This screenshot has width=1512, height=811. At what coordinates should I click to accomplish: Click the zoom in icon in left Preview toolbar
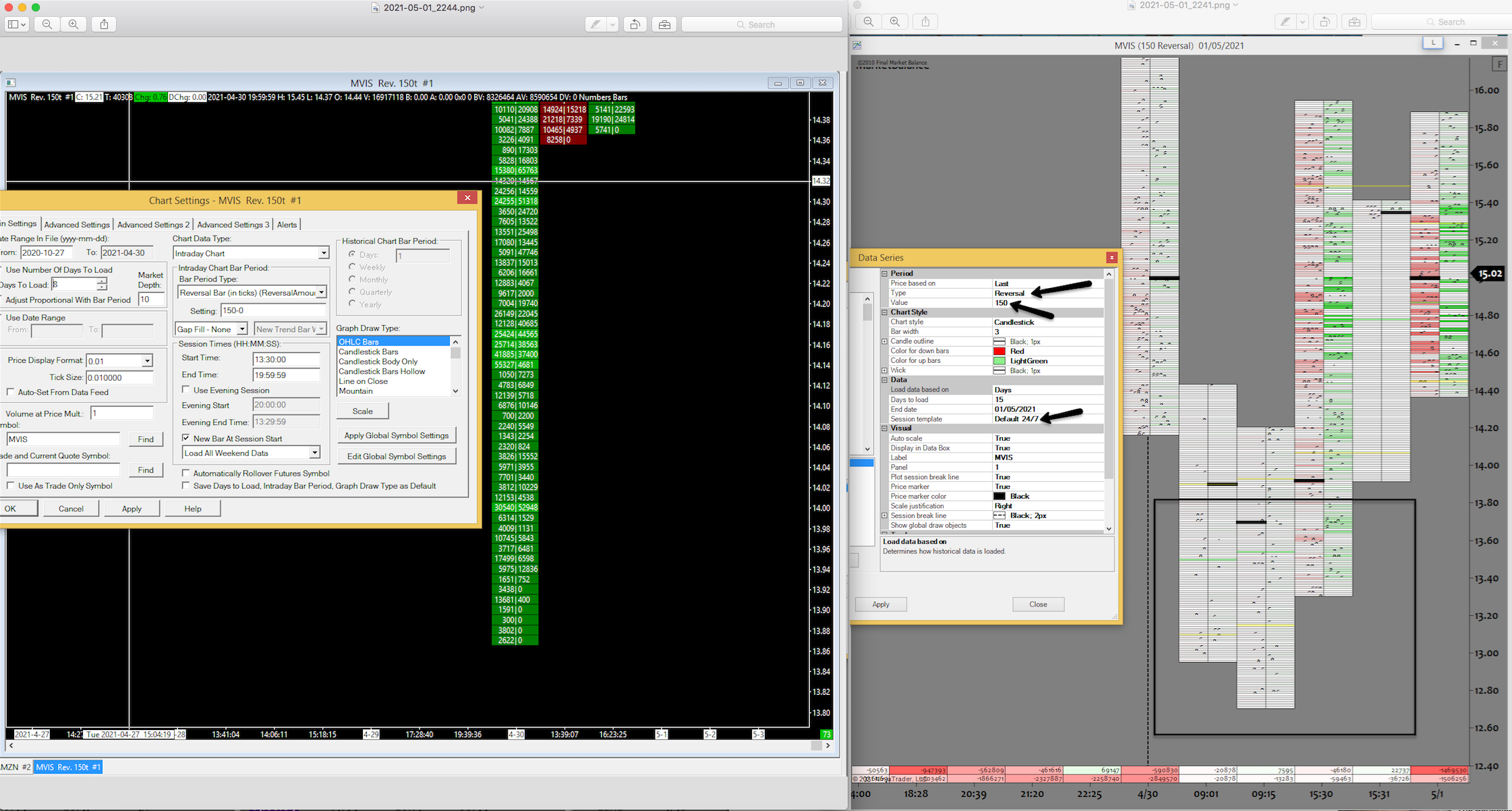[74, 24]
